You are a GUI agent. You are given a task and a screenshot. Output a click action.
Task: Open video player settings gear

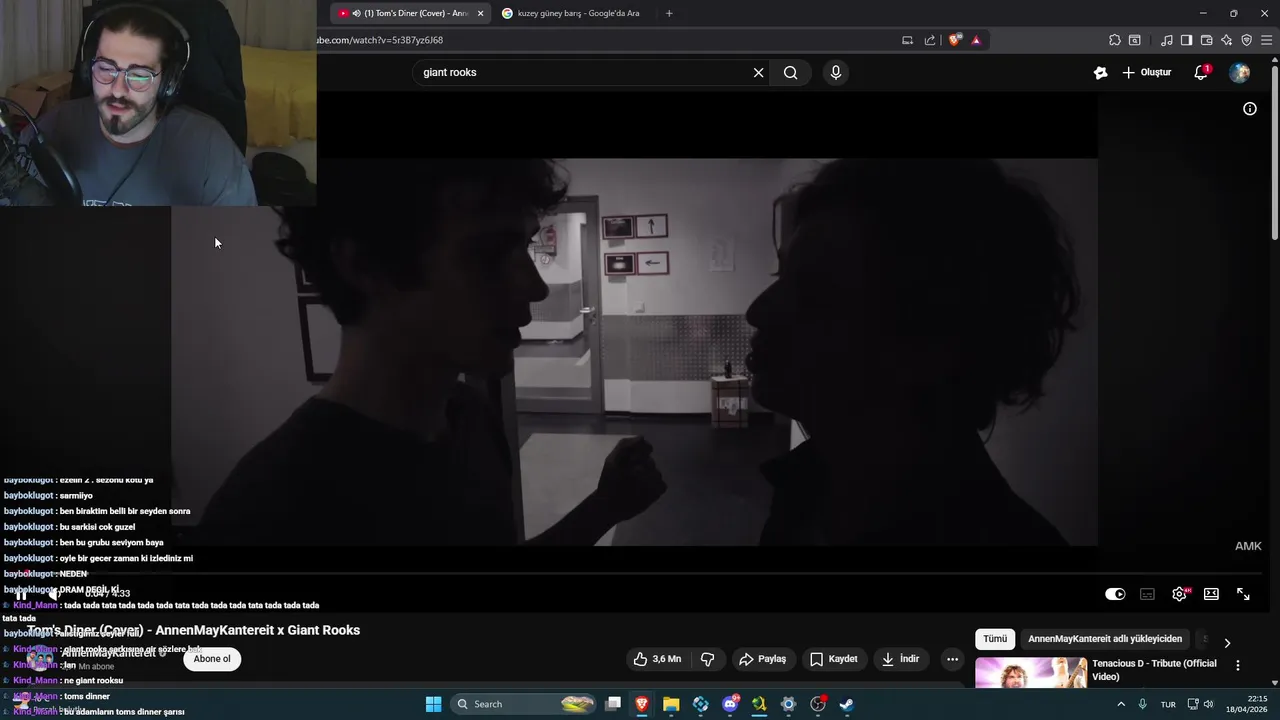point(1179,594)
